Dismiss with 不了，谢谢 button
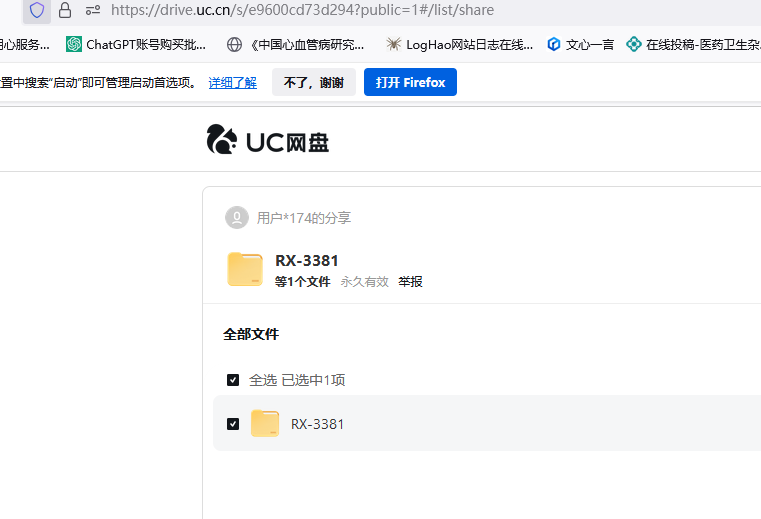The height and width of the screenshot is (519, 761). (314, 82)
